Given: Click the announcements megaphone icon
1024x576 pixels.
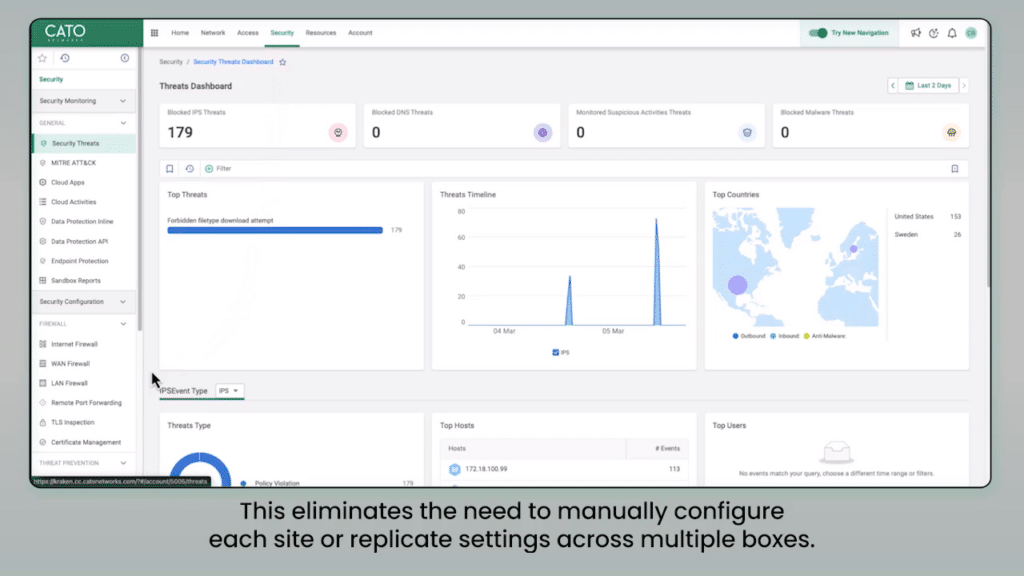Looking at the screenshot, I should [x=915, y=33].
